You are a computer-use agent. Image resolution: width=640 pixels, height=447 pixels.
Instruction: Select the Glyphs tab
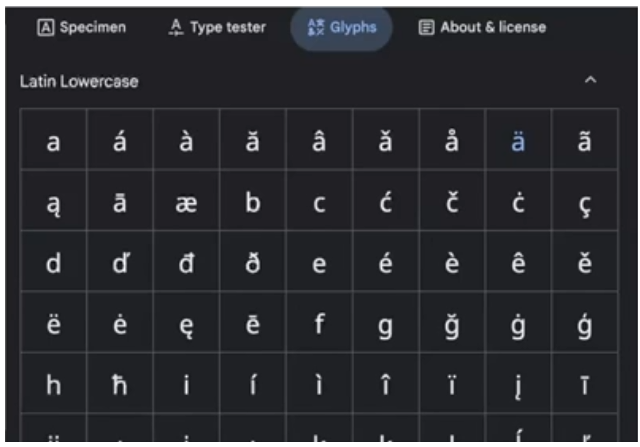tap(342, 27)
